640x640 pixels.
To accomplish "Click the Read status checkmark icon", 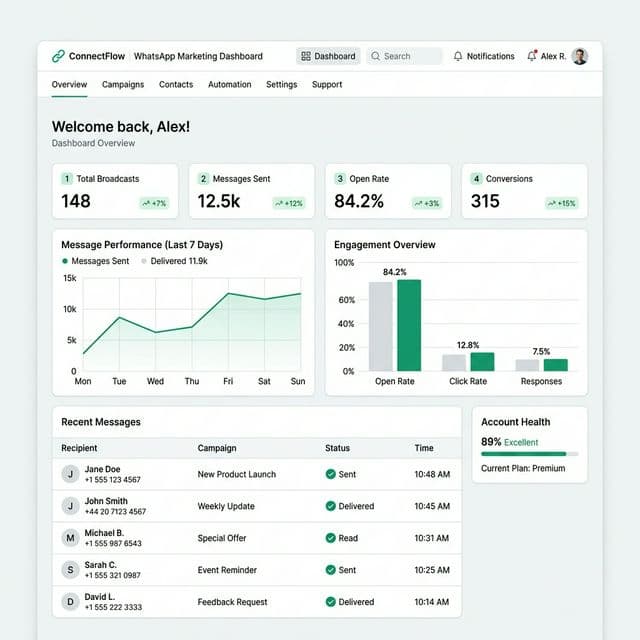I will [331, 538].
